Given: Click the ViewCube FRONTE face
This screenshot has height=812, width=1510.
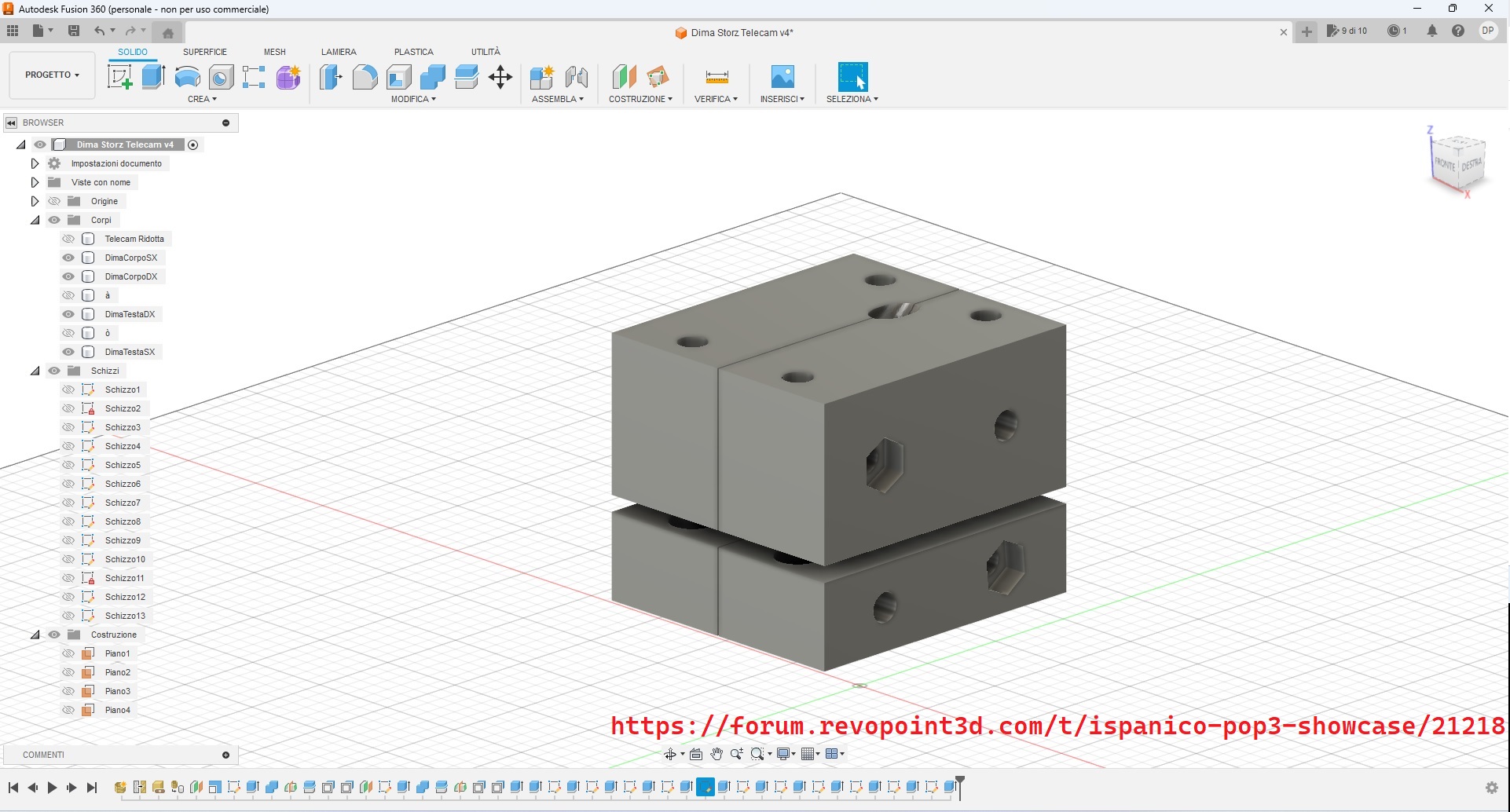Looking at the screenshot, I should [1445, 164].
